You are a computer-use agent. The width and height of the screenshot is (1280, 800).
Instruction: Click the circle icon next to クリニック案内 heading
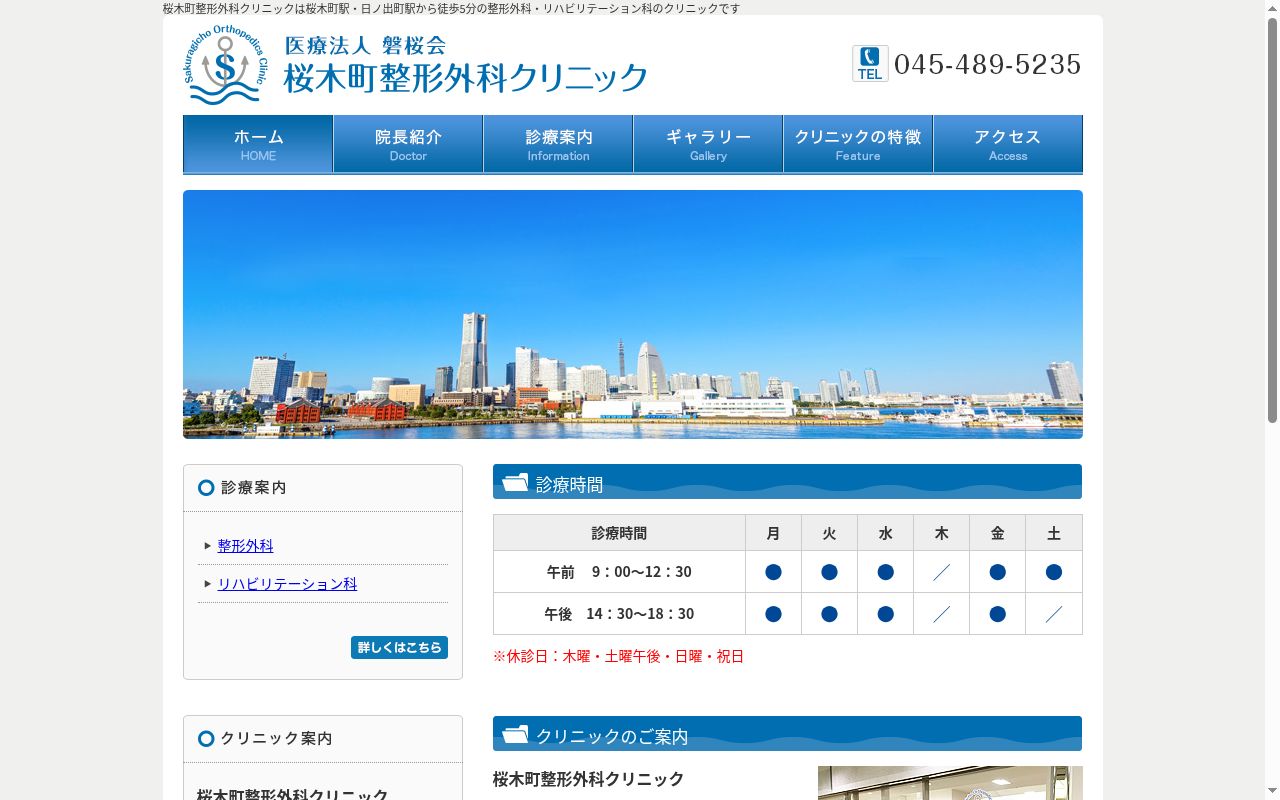206,739
